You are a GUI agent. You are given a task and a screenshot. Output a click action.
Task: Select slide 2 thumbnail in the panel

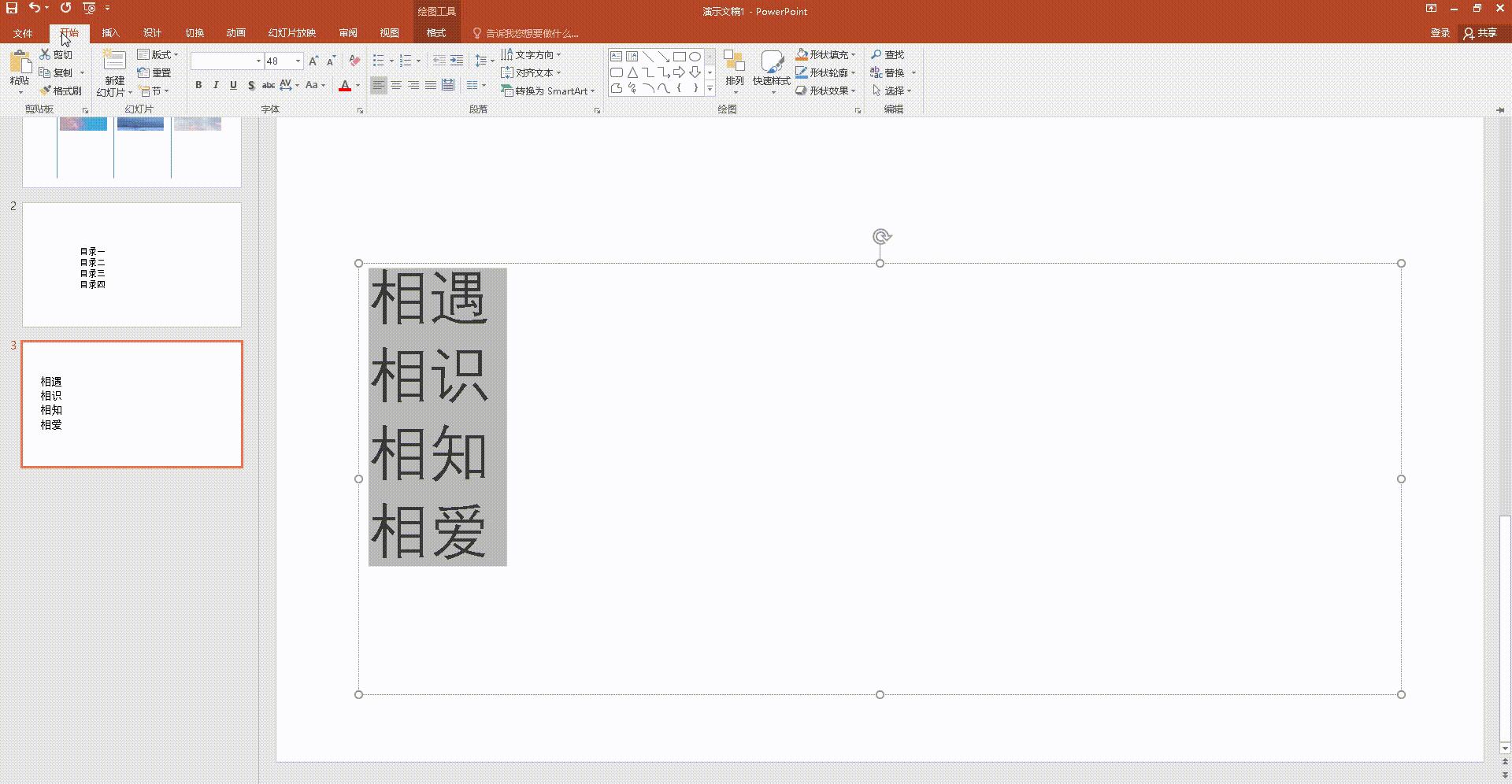tap(132, 264)
